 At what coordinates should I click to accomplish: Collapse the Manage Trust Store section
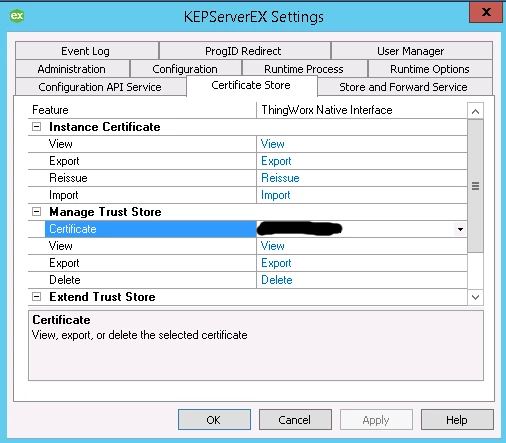coord(36,212)
